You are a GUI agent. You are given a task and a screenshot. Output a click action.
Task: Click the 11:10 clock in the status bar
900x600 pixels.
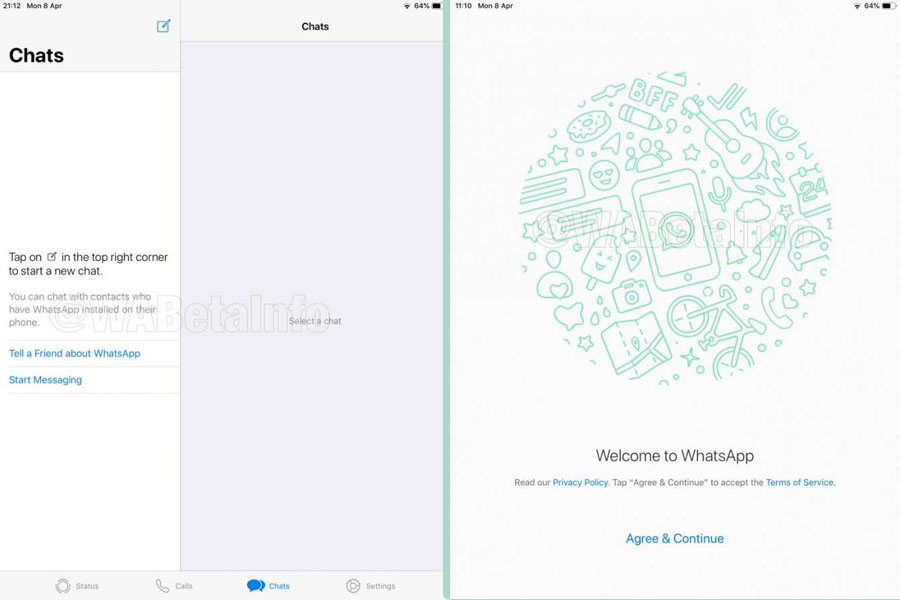coord(463,6)
